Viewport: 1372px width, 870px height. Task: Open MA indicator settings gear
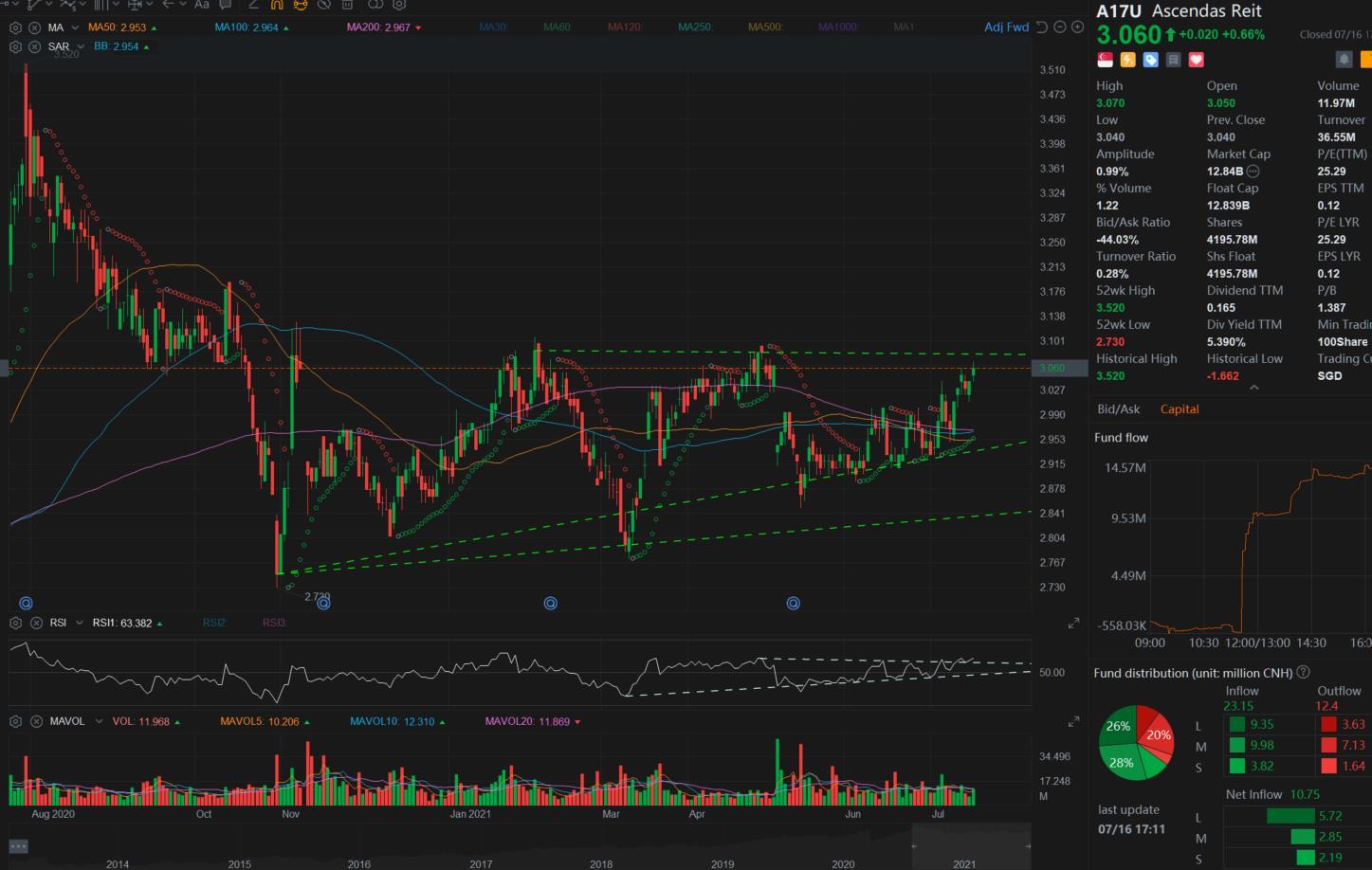[x=15, y=27]
